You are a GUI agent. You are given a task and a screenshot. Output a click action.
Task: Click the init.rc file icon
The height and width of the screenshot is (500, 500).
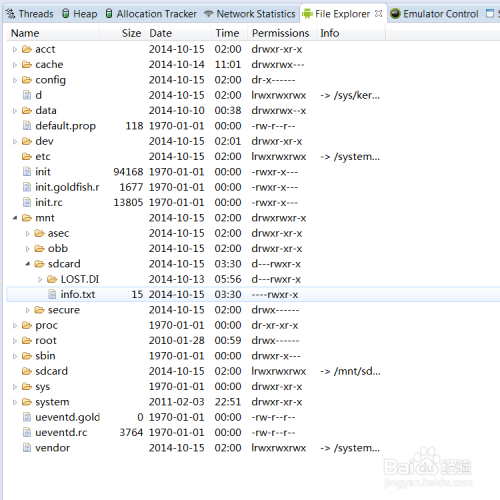pos(27,202)
